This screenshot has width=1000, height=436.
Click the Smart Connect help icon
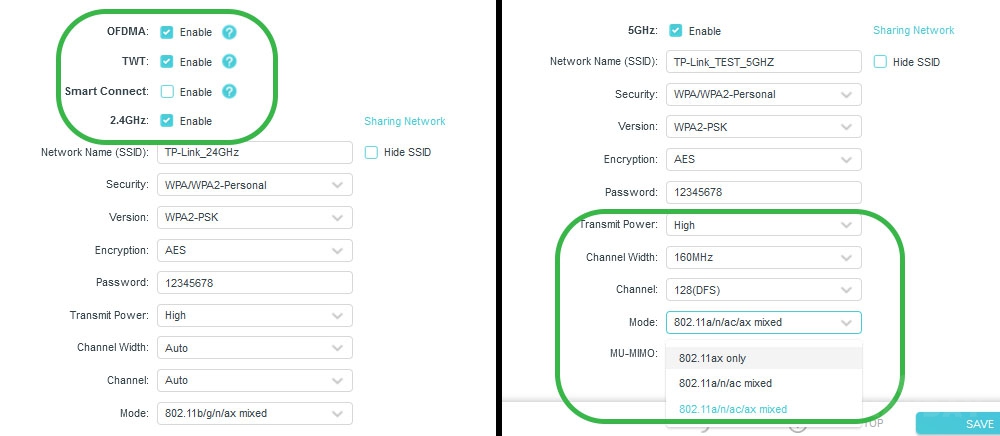[x=229, y=91]
